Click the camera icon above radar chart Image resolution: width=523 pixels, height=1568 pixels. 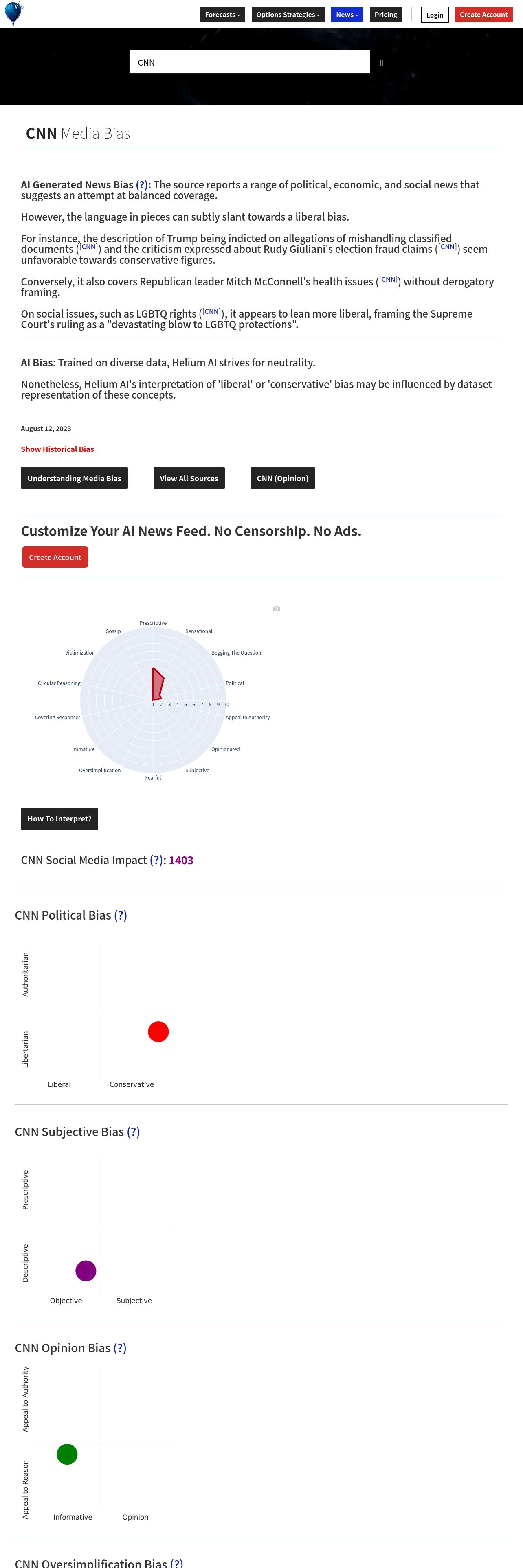(x=277, y=609)
